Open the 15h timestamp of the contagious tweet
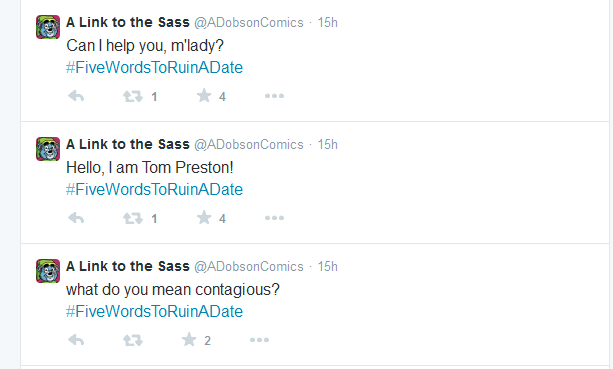 click(327, 267)
